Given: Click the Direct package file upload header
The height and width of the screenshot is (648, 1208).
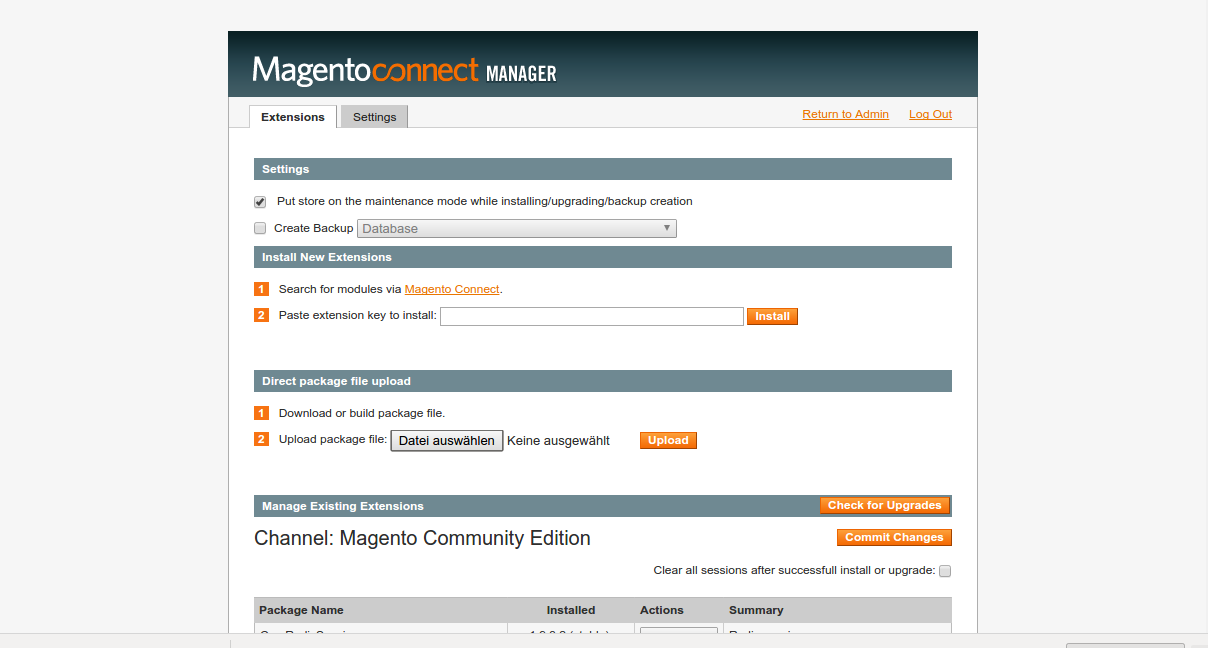Looking at the screenshot, I should [603, 381].
